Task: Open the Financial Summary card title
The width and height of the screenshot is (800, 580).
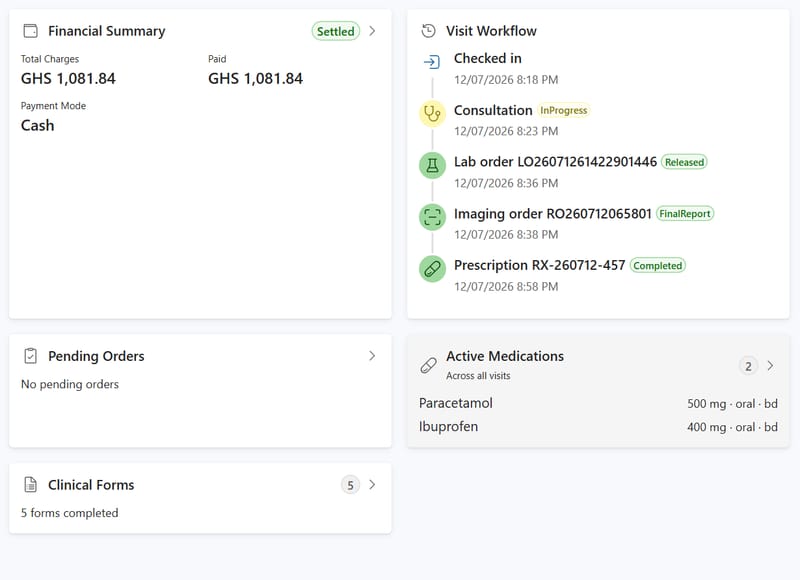Action: point(107,31)
